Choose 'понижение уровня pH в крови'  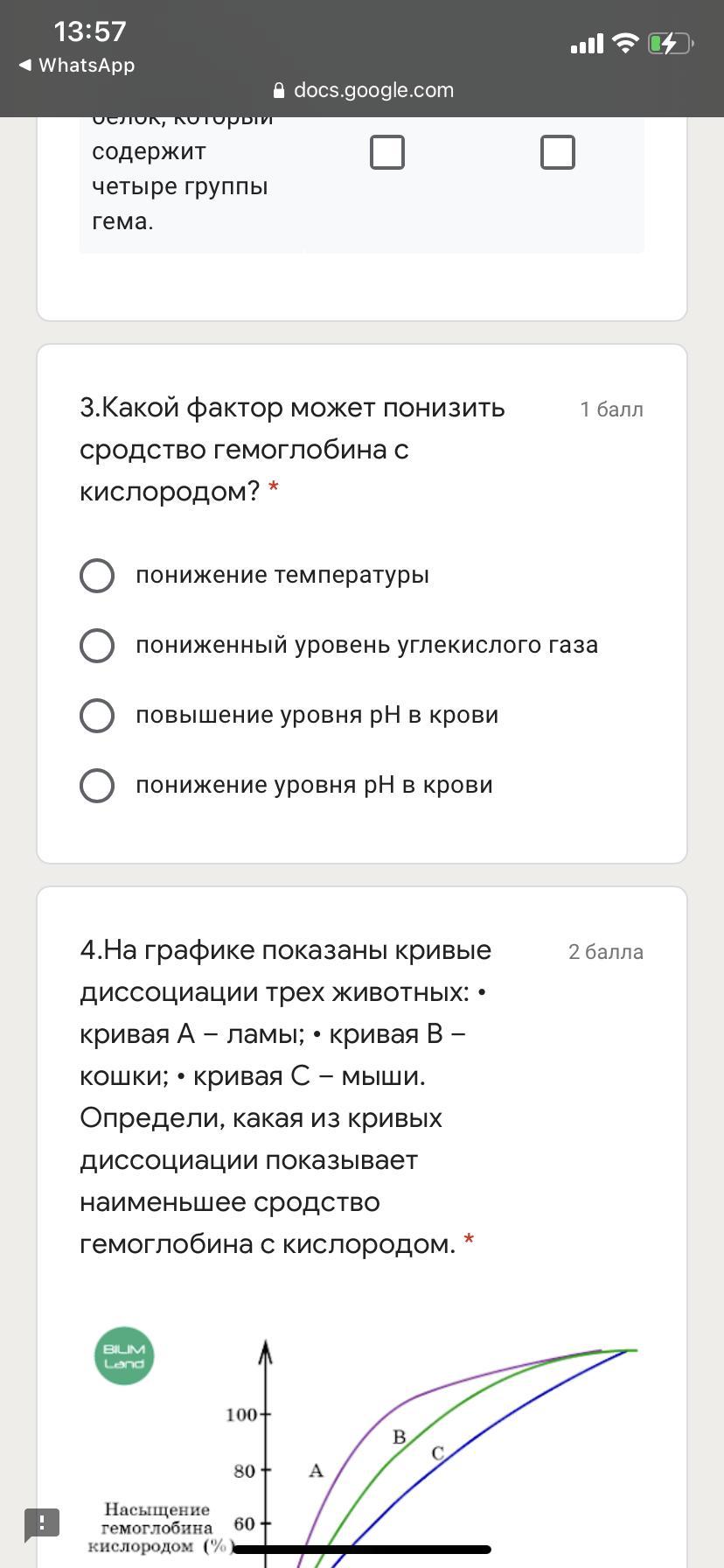97,786
